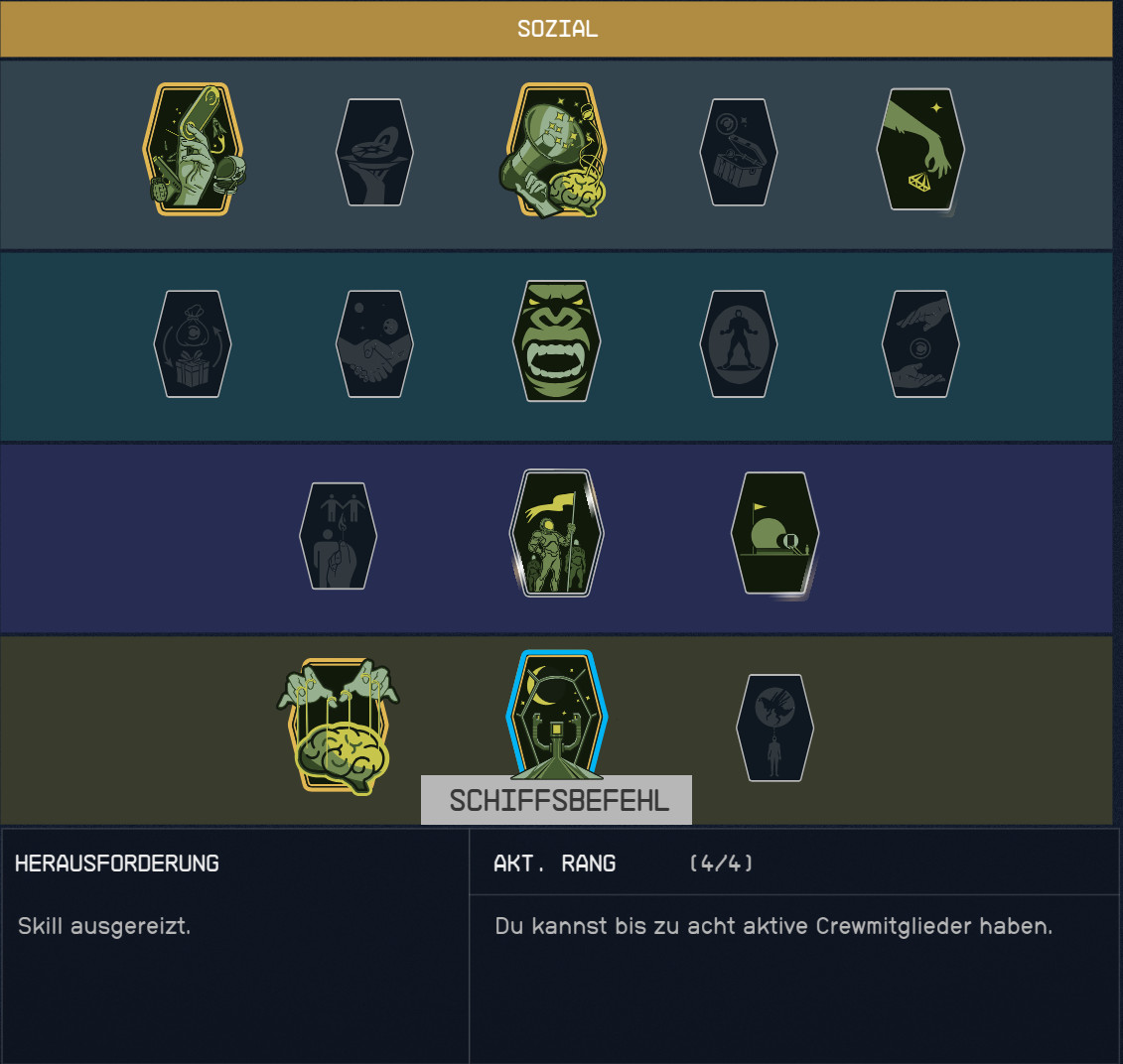Click the HERAUSFORDERUNG challenge panel
This screenshot has height=1064, width=1123.
(235, 945)
